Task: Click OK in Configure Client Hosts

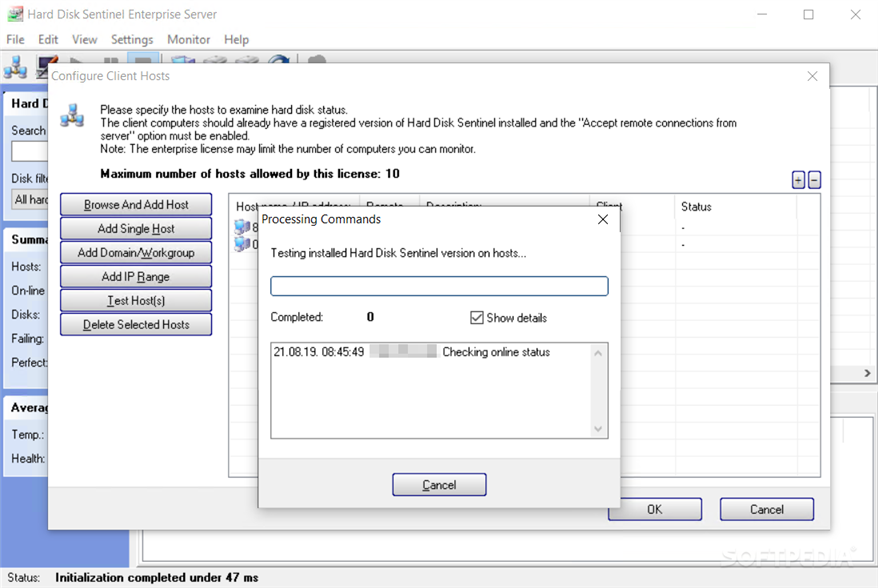Action: [x=655, y=510]
